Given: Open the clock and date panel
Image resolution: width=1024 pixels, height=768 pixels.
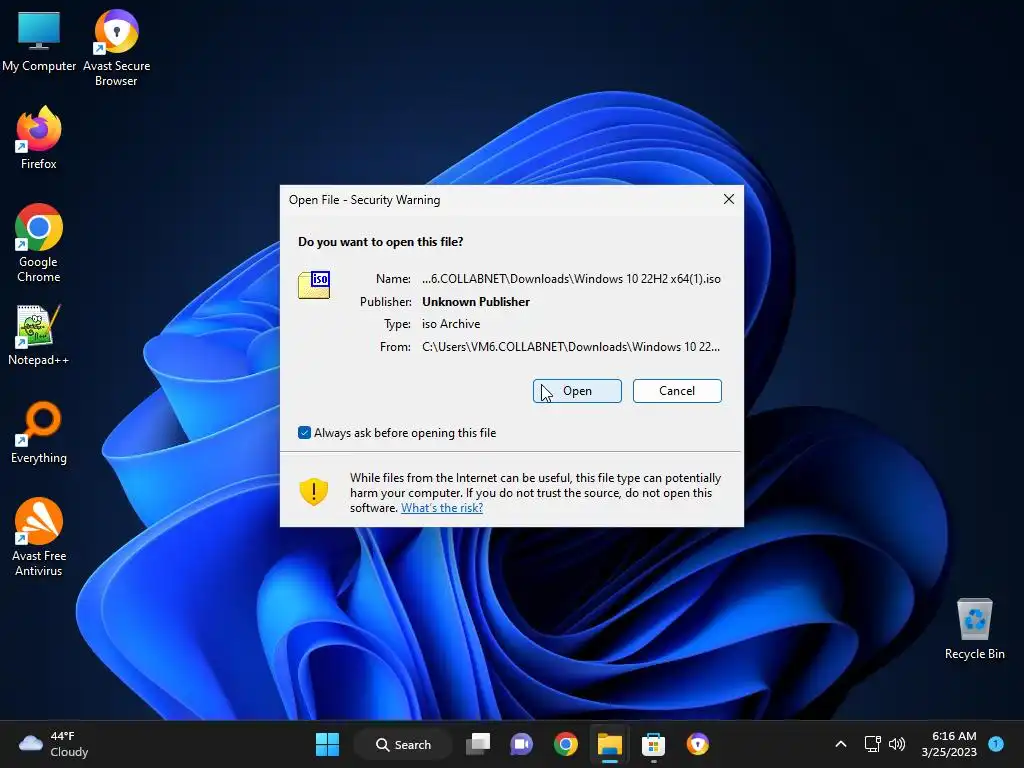Looking at the screenshot, I should 949,744.
